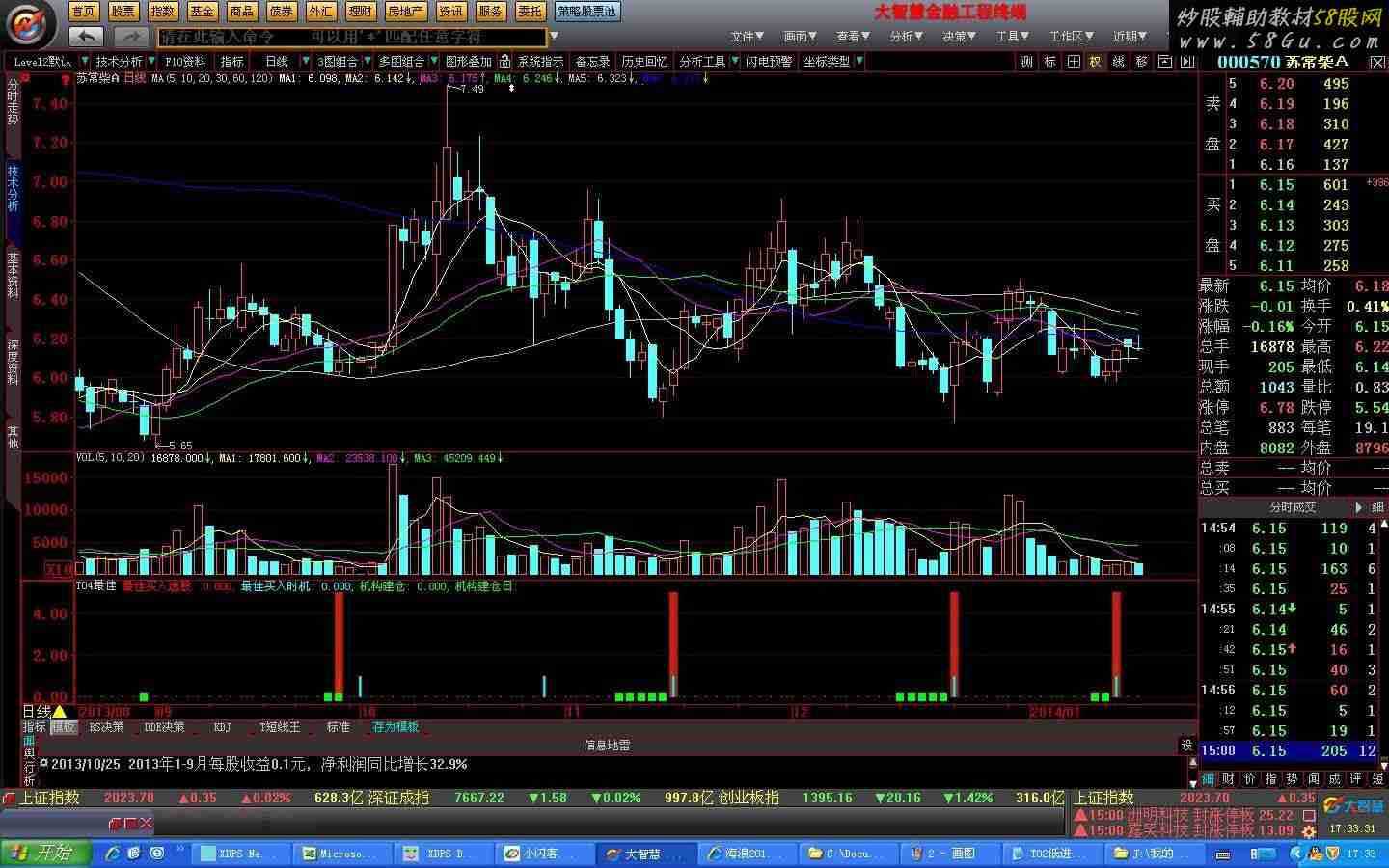Click the red X in bottom mini window

pos(146,823)
